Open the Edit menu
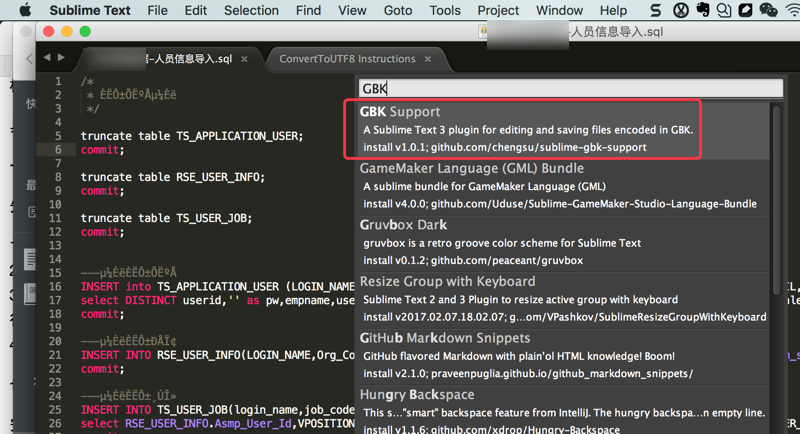The width and height of the screenshot is (800, 434). click(195, 10)
